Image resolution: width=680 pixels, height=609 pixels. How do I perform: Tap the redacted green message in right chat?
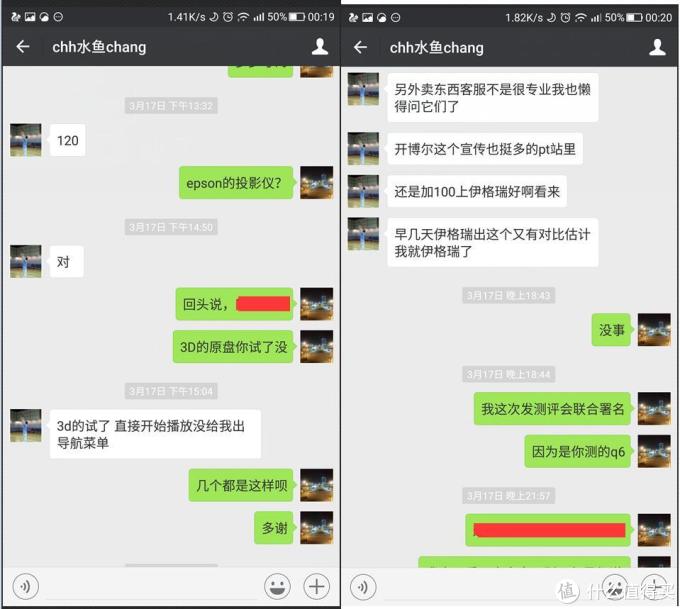pyautogui.click(x=548, y=530)
